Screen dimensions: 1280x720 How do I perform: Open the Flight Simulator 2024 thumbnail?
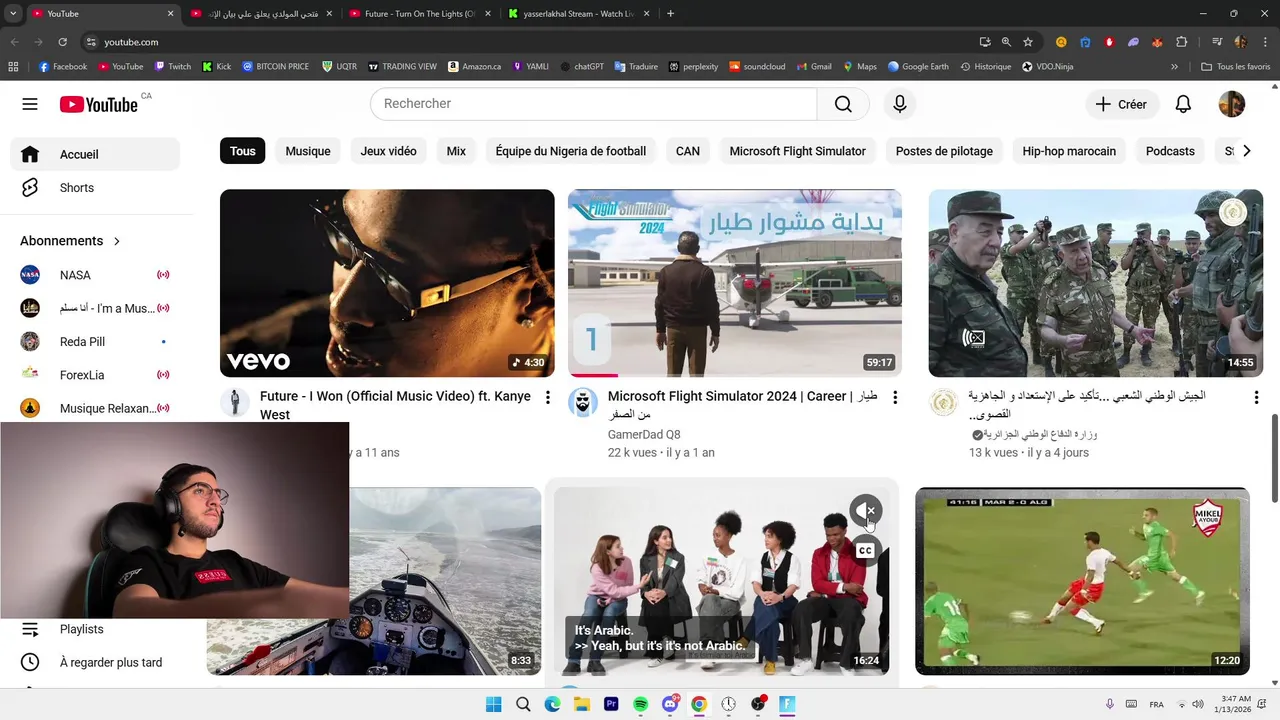point(735,283)
